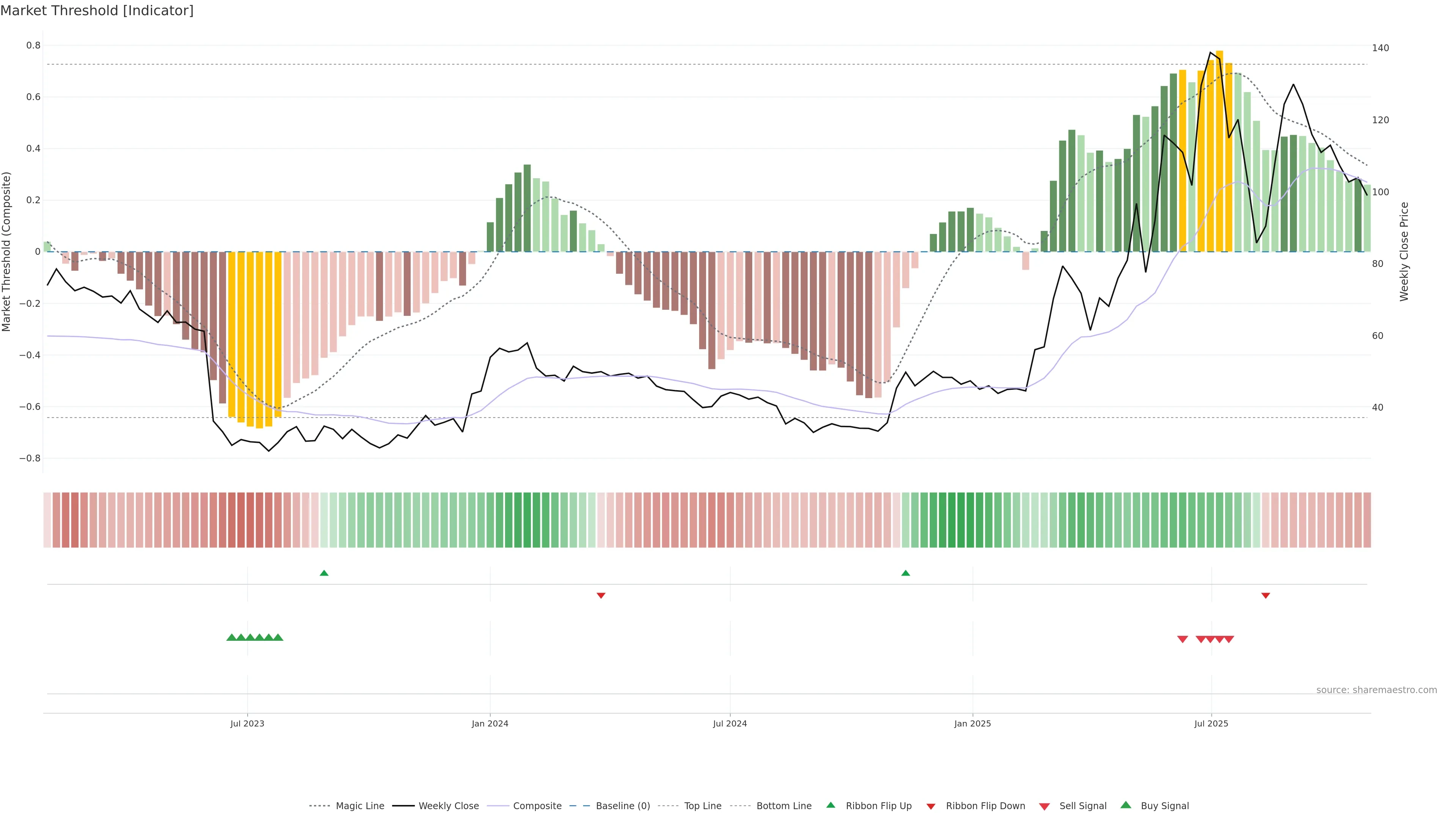Click the Weekly Close Price axis title
The image size is (1456, 819).
1404,251
